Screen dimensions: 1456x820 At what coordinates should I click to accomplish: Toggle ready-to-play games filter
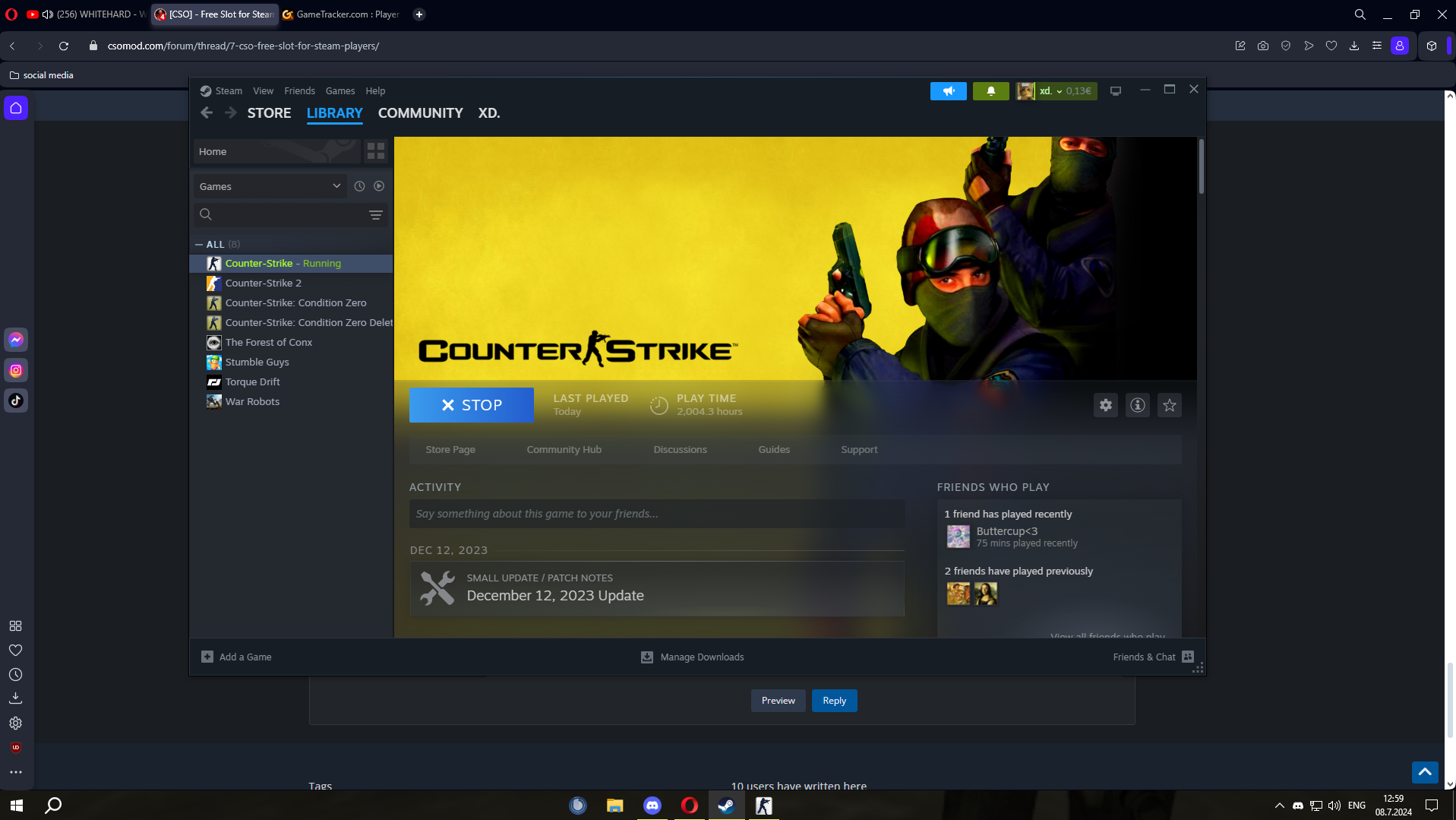379,186
